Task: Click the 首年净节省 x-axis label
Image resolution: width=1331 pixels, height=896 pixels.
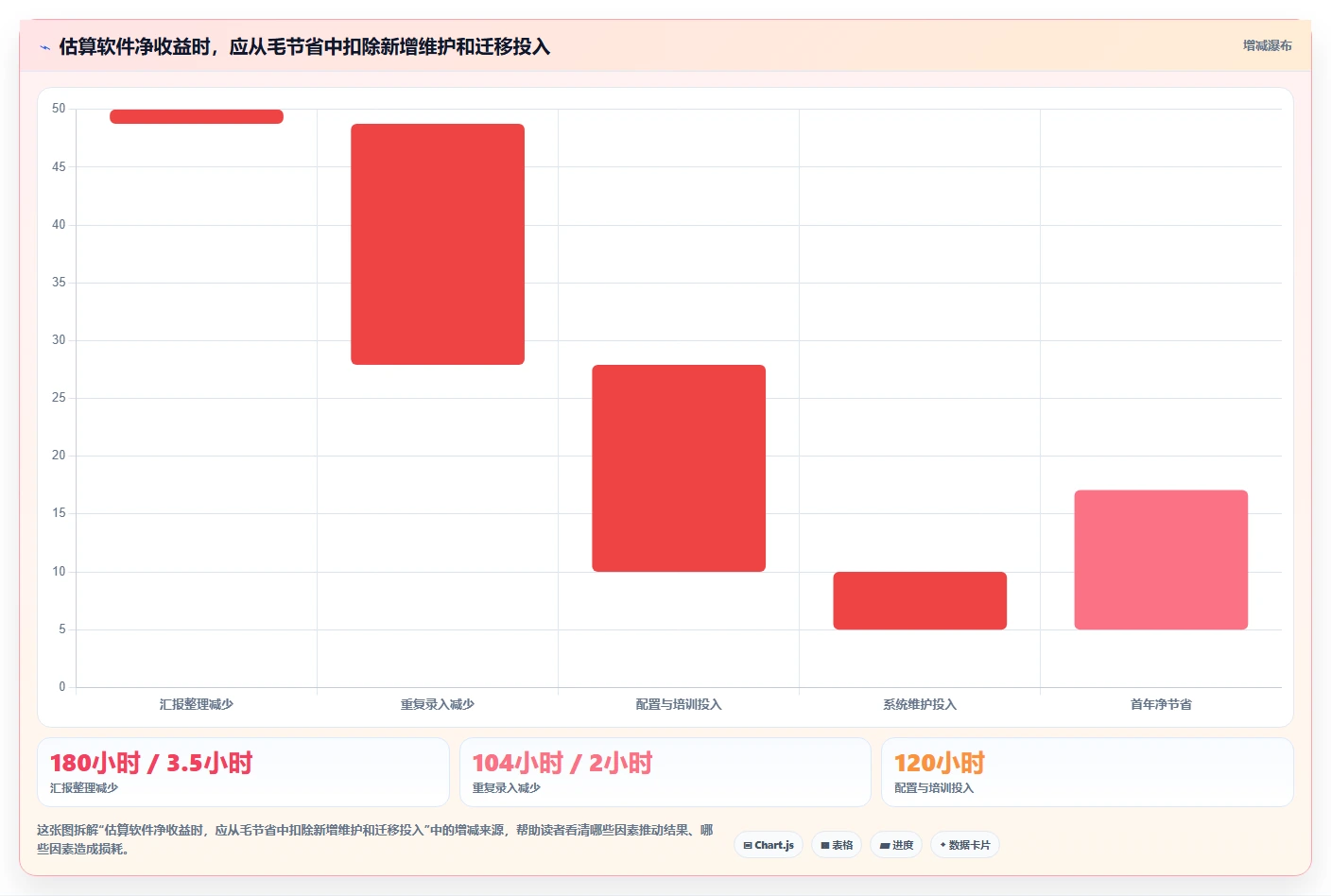Action: pos(1161,704)
